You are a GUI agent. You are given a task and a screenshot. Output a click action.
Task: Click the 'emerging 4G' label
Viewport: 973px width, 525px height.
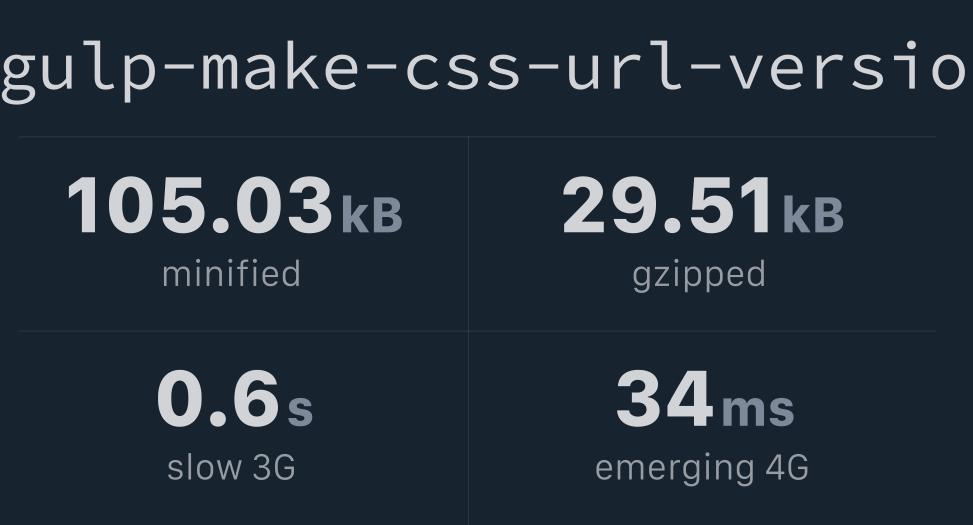(x=702, y=469)
